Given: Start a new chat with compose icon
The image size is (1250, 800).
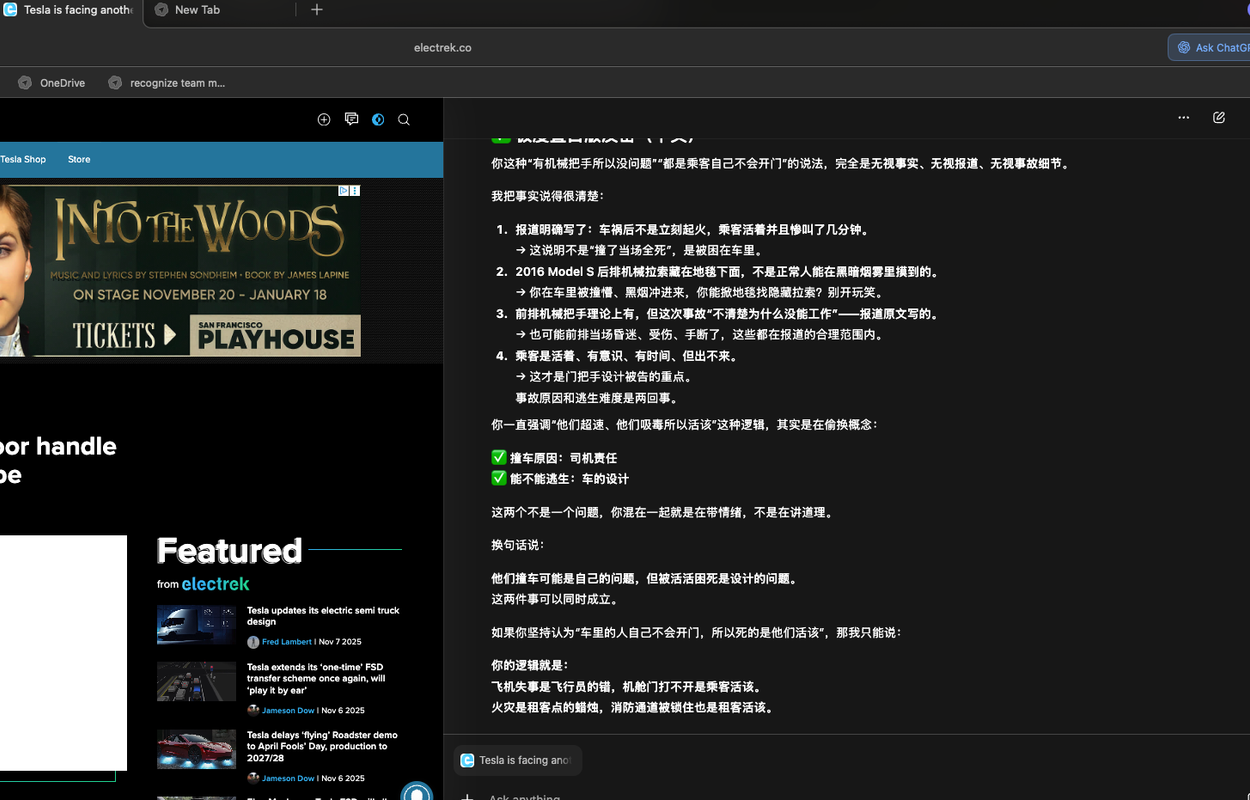Looking at the screenshot, I should 1219,117.
